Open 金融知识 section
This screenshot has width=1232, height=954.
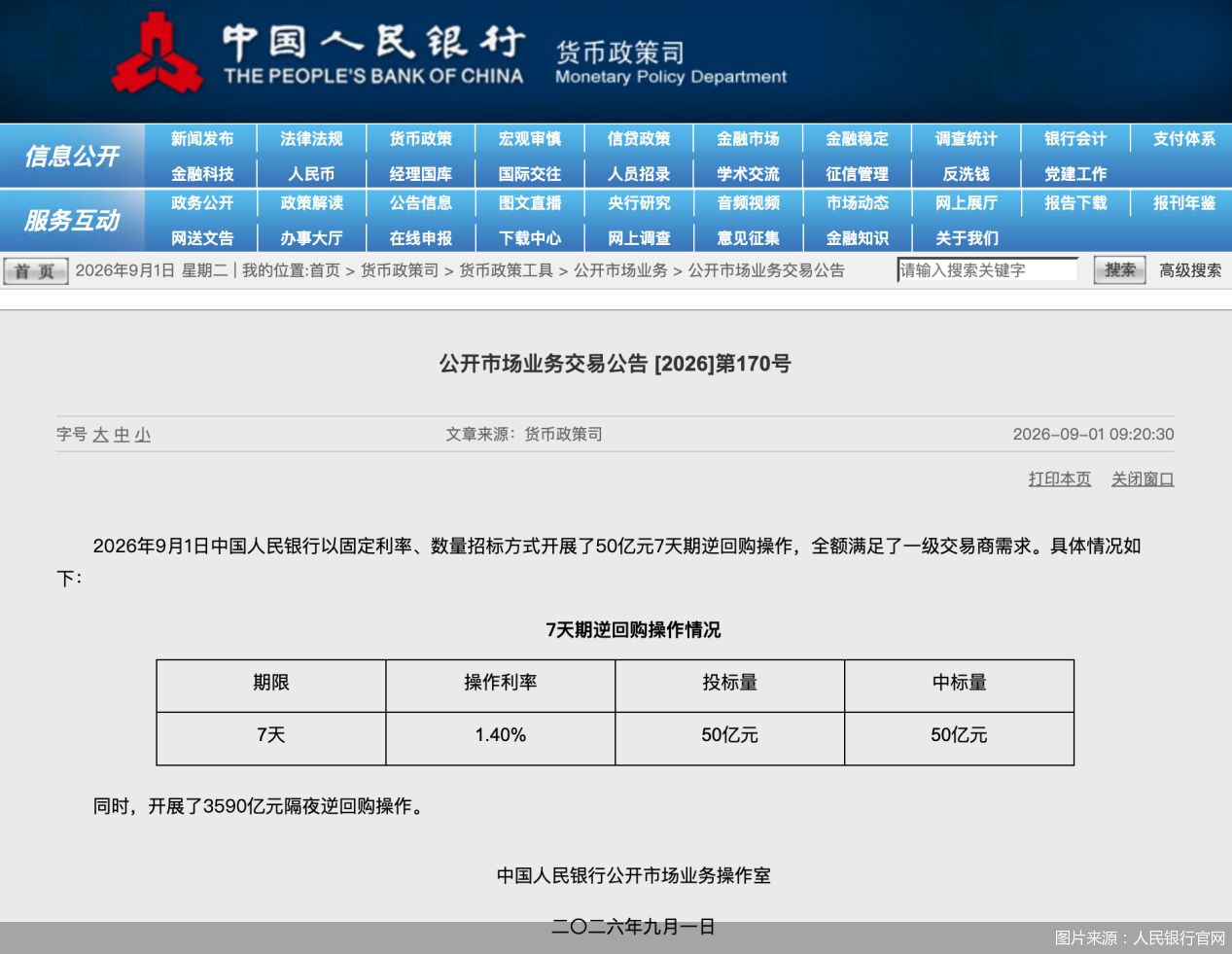pos(857,238)
